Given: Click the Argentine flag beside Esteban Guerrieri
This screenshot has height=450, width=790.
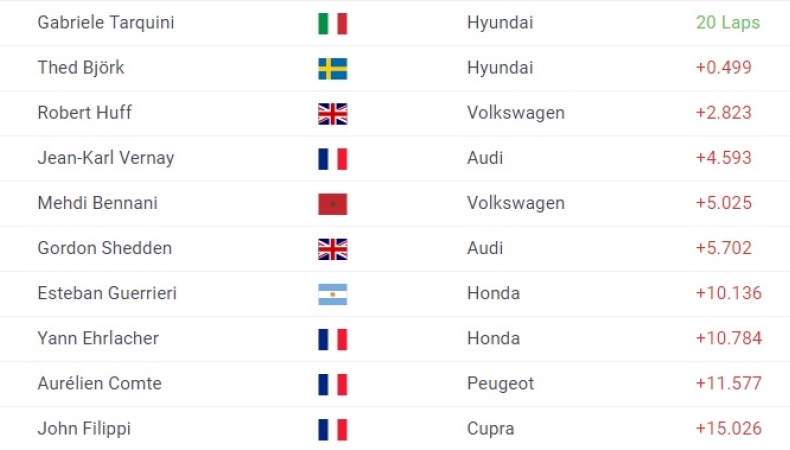Looking at the screenshot, I should point(332,294).
